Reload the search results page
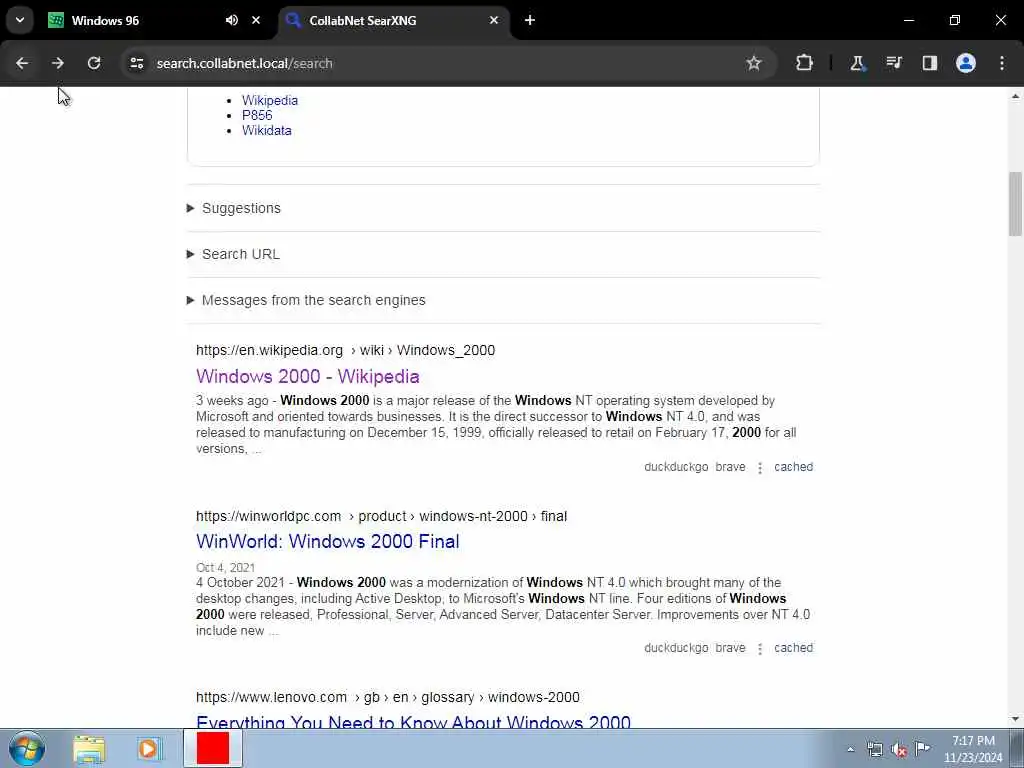 (94, 63)
